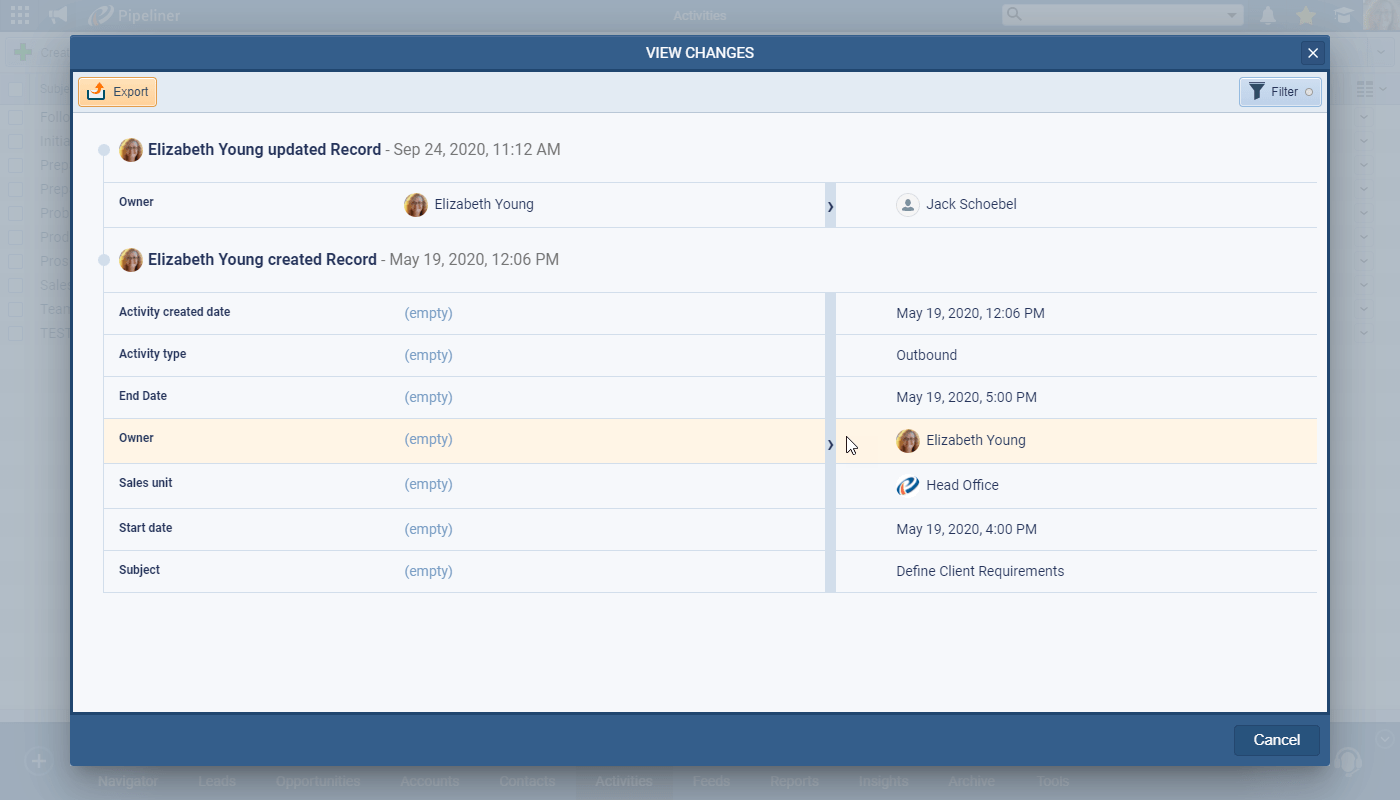1400x800 pixels.
Task: Expand the Owner change chevron for Jack Schoebel
Action: (x=830, y=206)
